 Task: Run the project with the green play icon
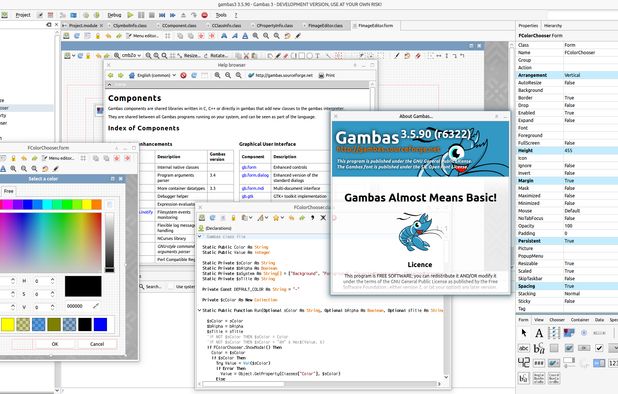[130, 15]
